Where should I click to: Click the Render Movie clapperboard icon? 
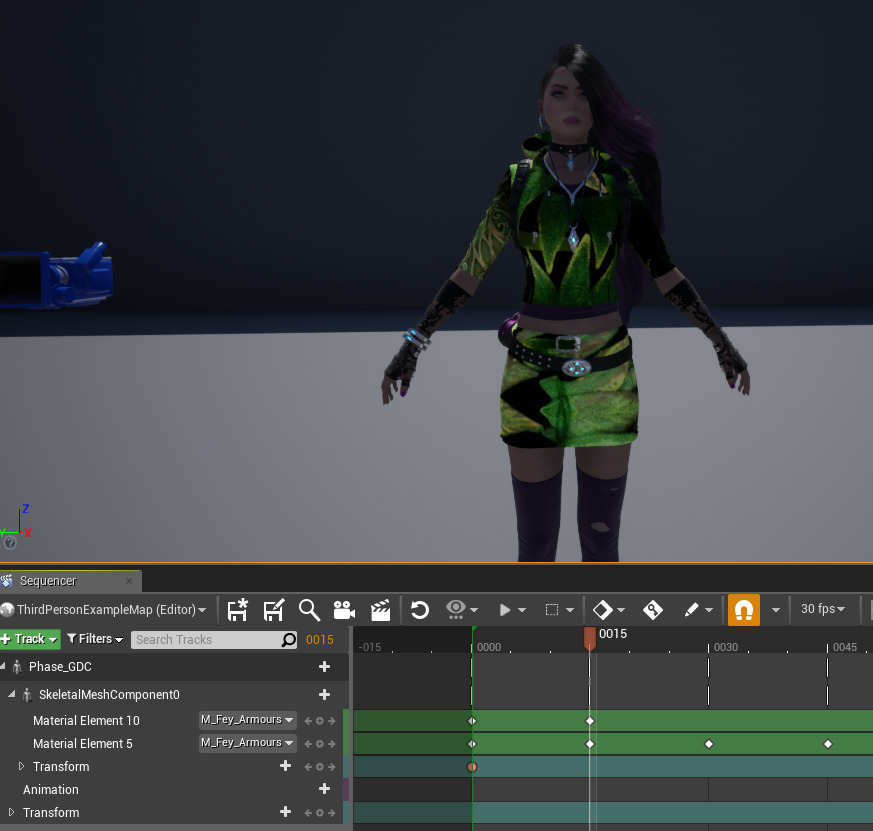point(380,610)
